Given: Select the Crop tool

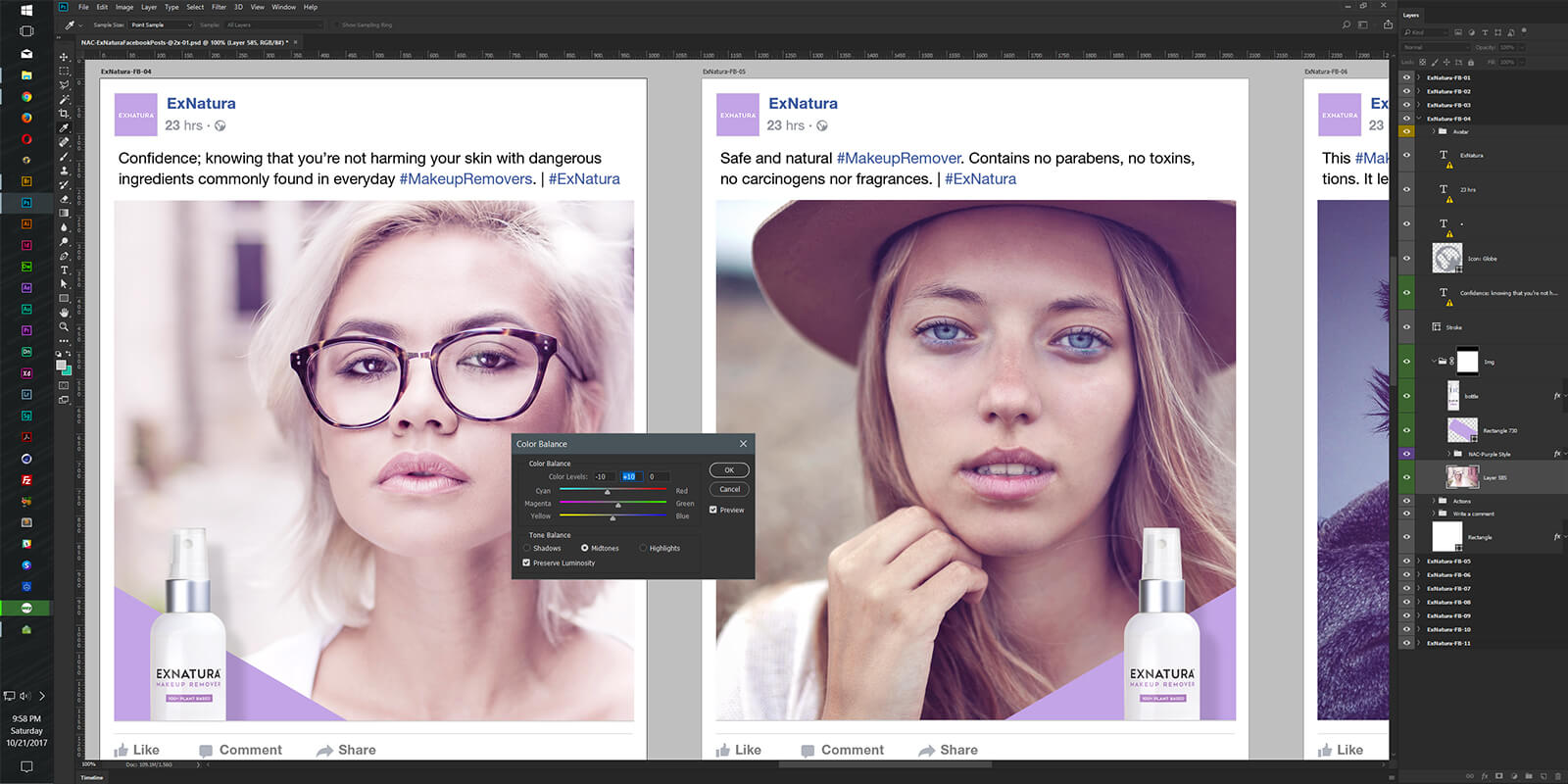Looking at the screenshot, I should (64, 114).
